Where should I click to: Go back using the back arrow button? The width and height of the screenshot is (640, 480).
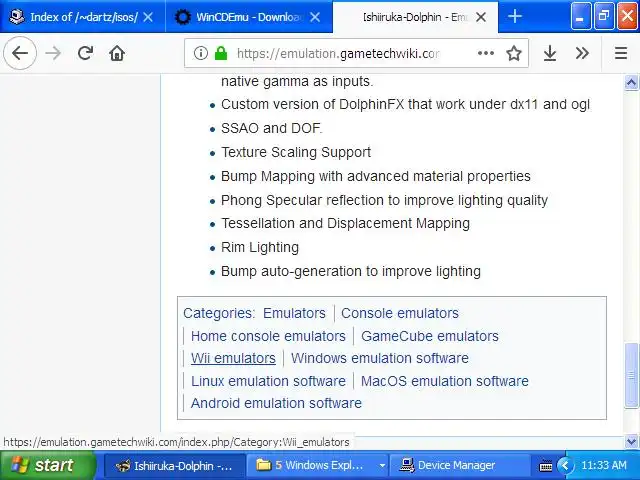click(x=20, y=53)
